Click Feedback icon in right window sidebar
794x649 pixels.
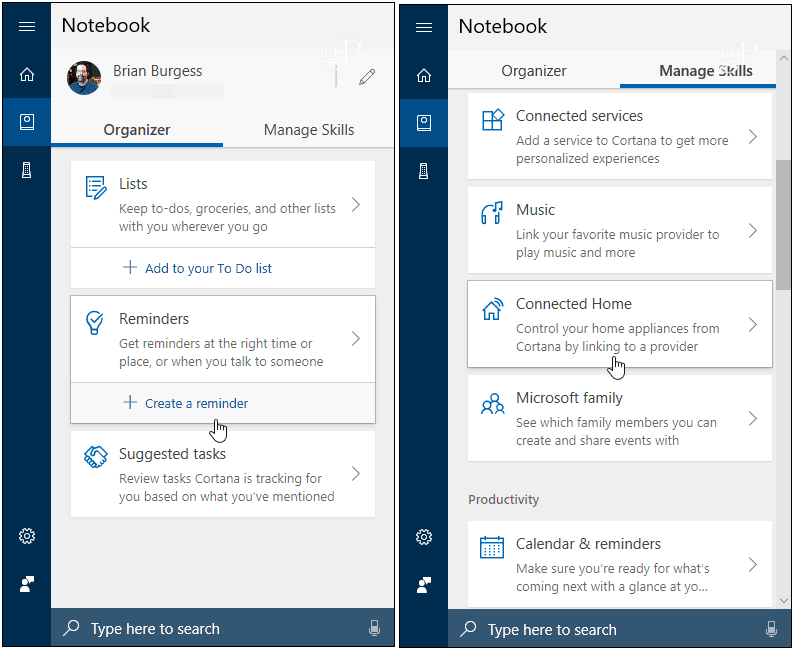(424, 585)
